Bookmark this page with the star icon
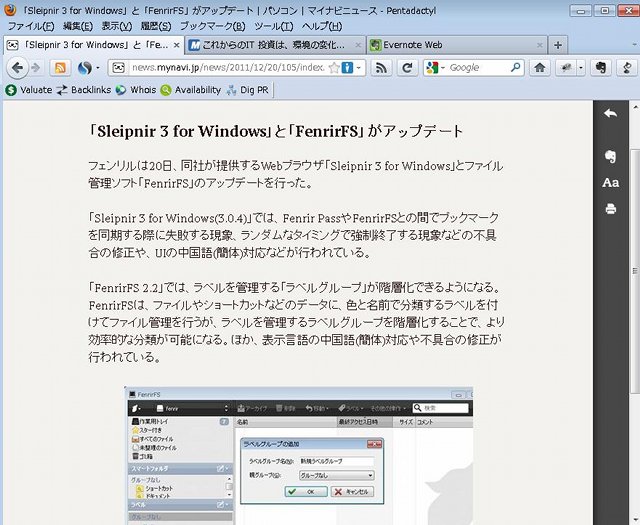The width and height of the screenshot is (640, 525). [333, 68]
